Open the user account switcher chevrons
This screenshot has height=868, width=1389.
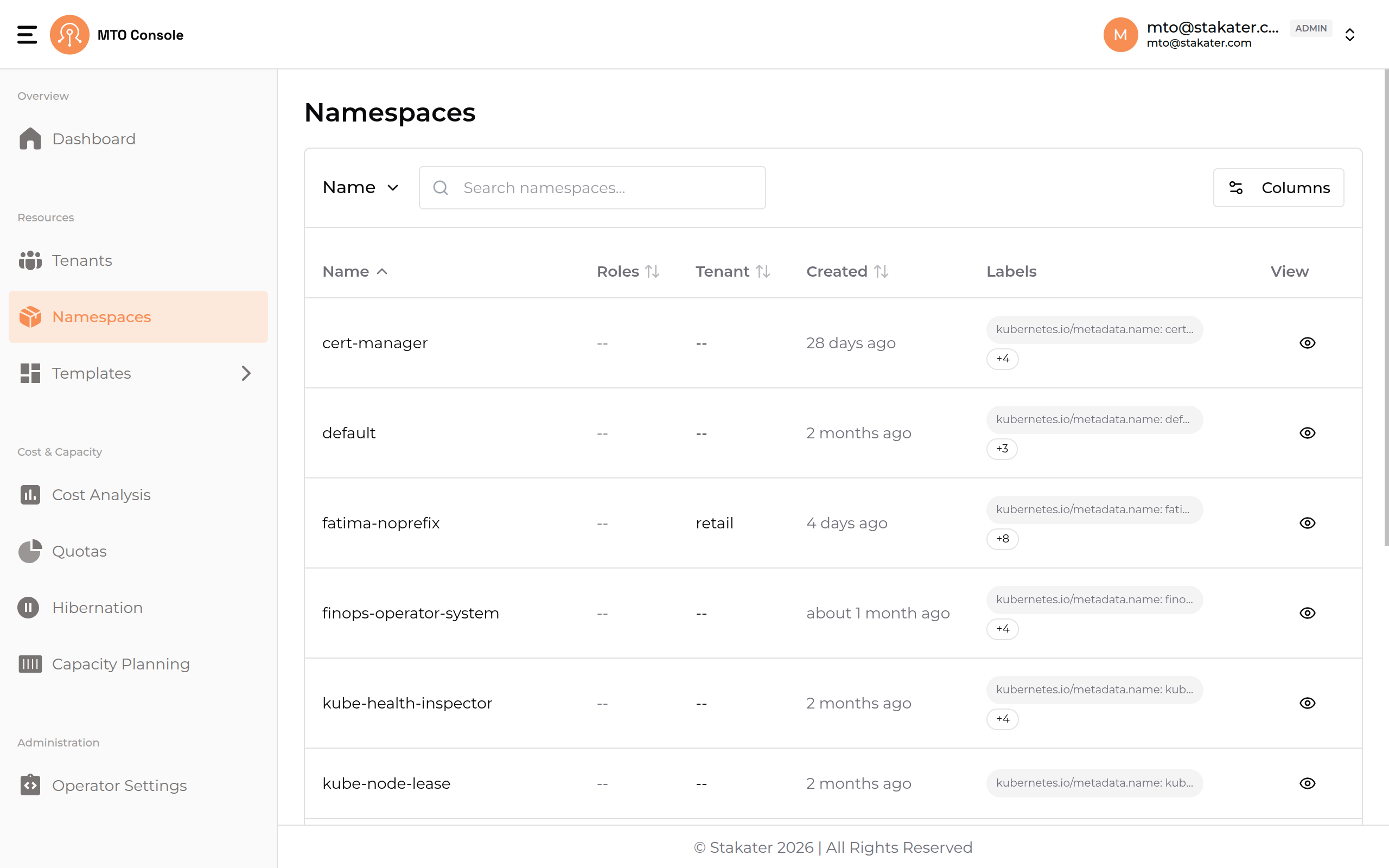click(x=1349, y=34)
